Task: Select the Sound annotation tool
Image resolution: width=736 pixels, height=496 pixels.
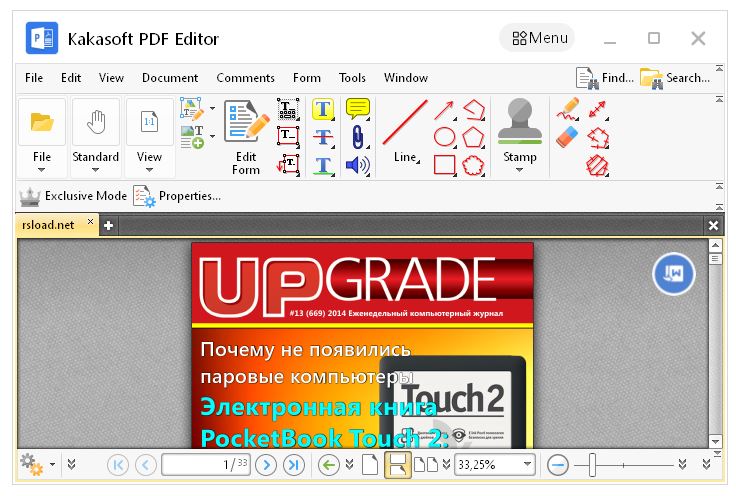Action: point(358,165)
